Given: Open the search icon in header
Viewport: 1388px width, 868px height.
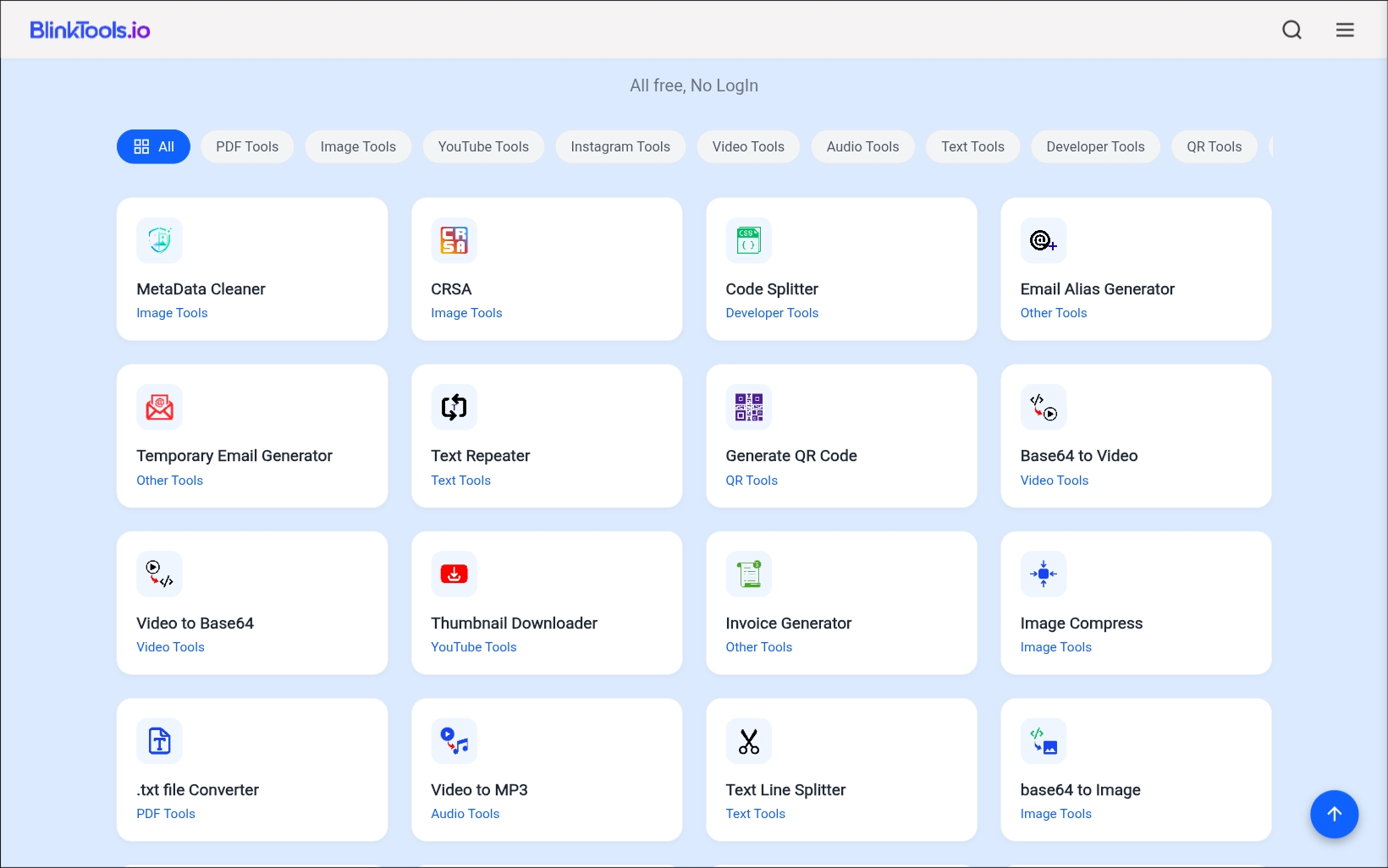Looking at the screenshot, I should (x=1292, y=30).
